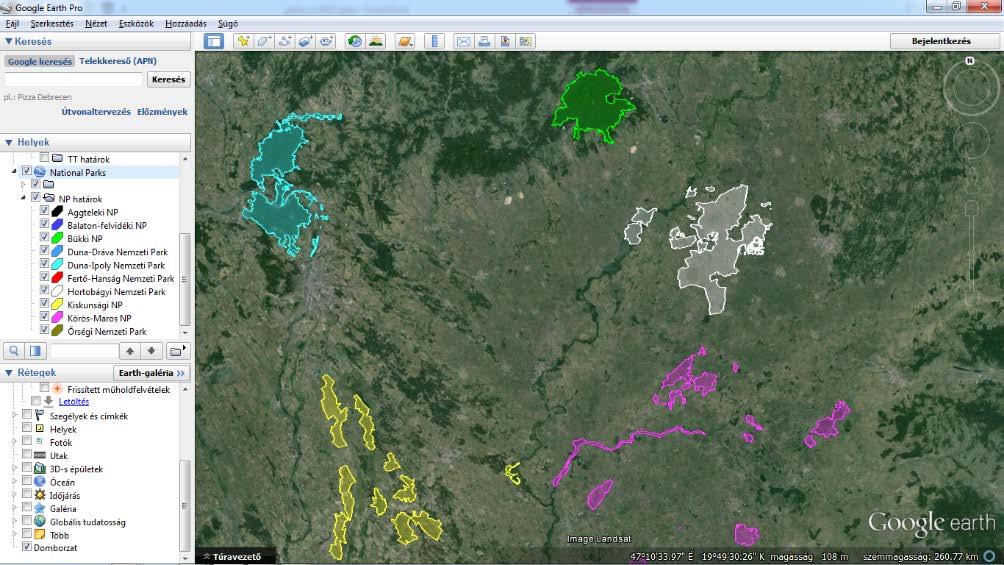Screen dimensions: 1004x565
Task: Click the red Fertő-Hanság polygon icon
Action: (57, 278)
